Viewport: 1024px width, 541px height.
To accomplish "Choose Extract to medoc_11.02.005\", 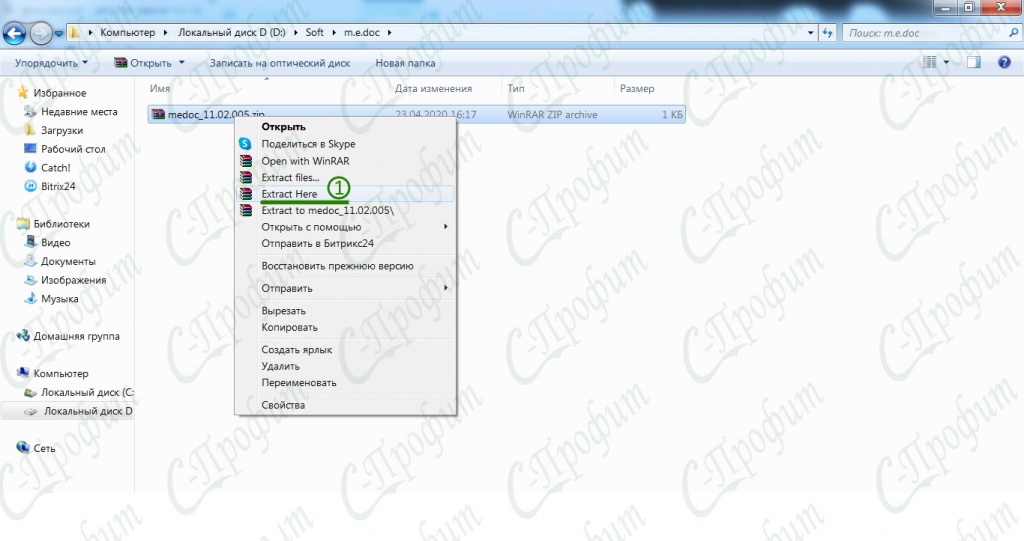I will (x=327, y=210).
